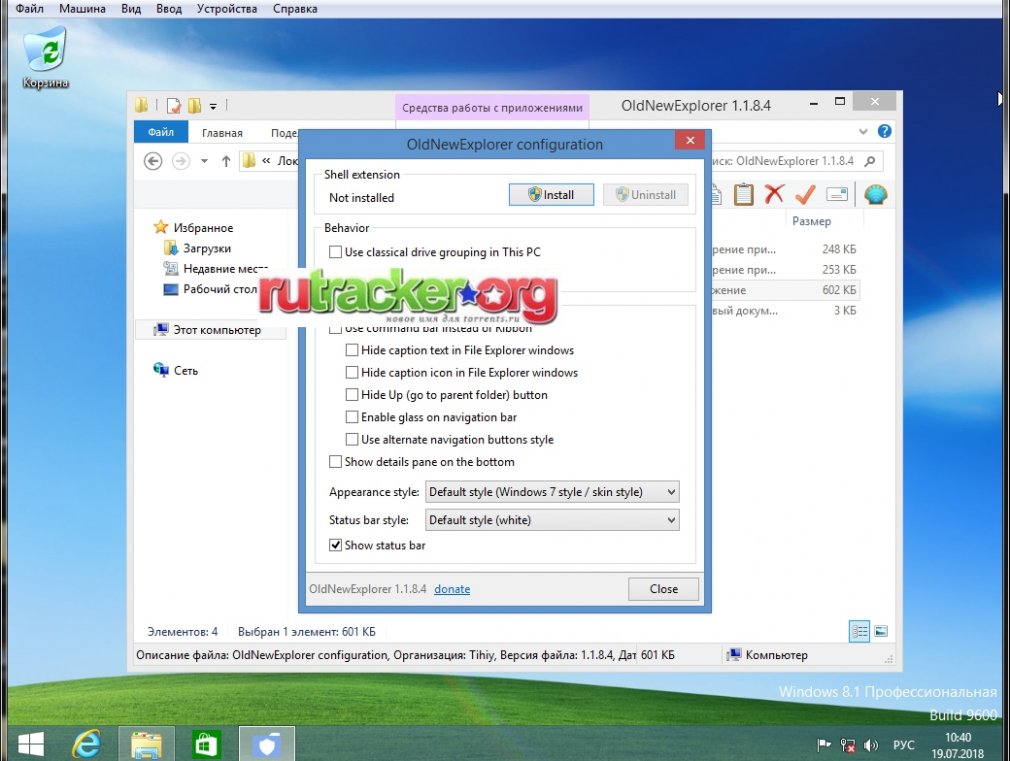Enable glass on navigation bar
1010x761 pixels.
coord(431,418)
